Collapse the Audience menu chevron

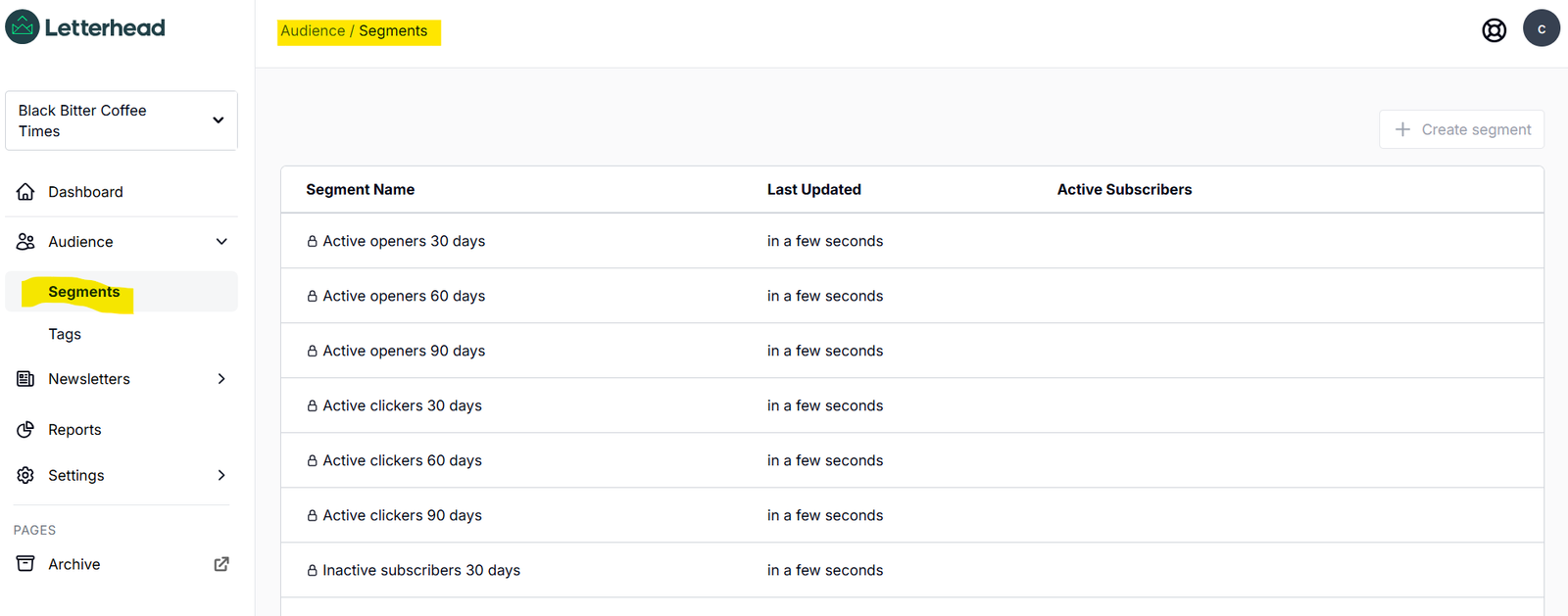click(x=221, y=242)
